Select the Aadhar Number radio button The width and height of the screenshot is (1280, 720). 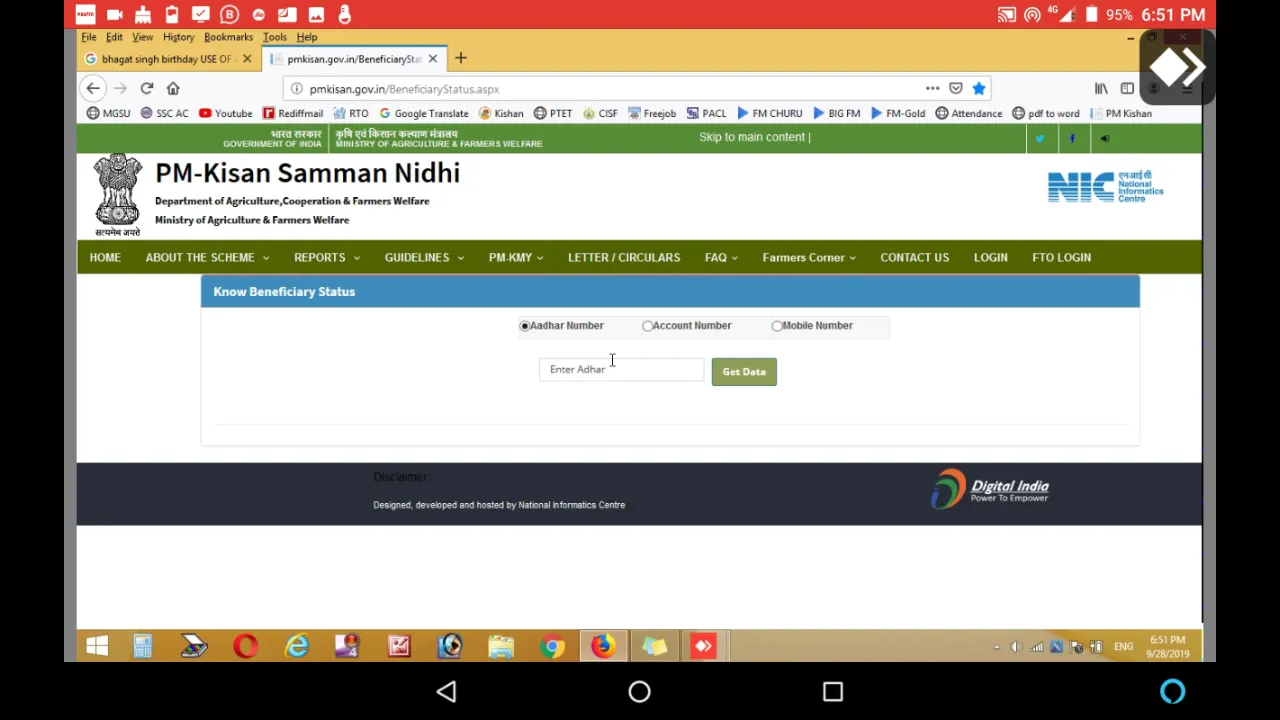(x=525, y=326)
